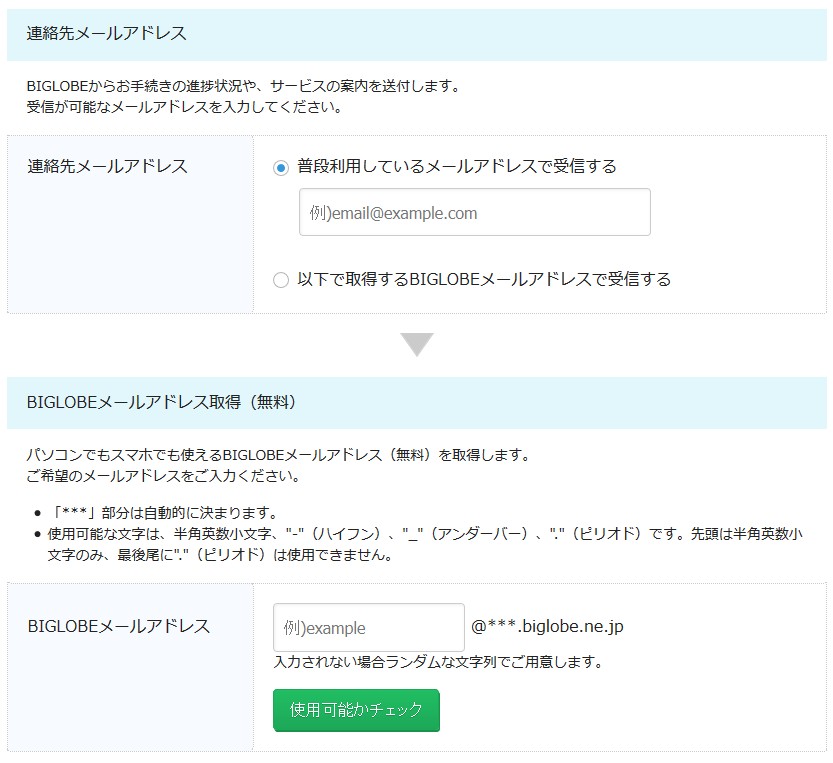Click the 入力されない場合ランダムな文字列でご用意します note
The height and width of the screenshot is (763, 833).
pos(438,662)
